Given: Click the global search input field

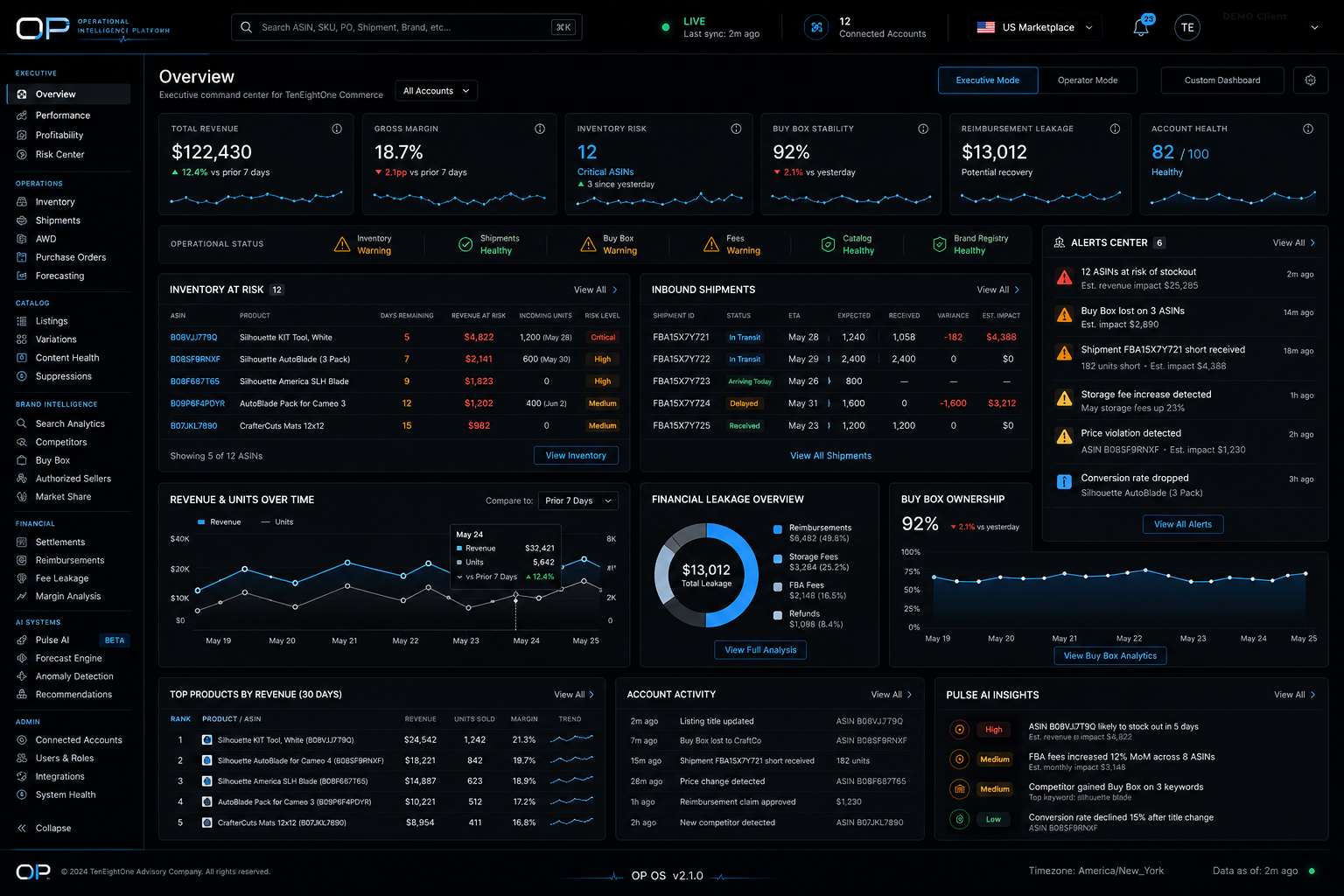Looking at the screenshot, I should coord(407,27).
